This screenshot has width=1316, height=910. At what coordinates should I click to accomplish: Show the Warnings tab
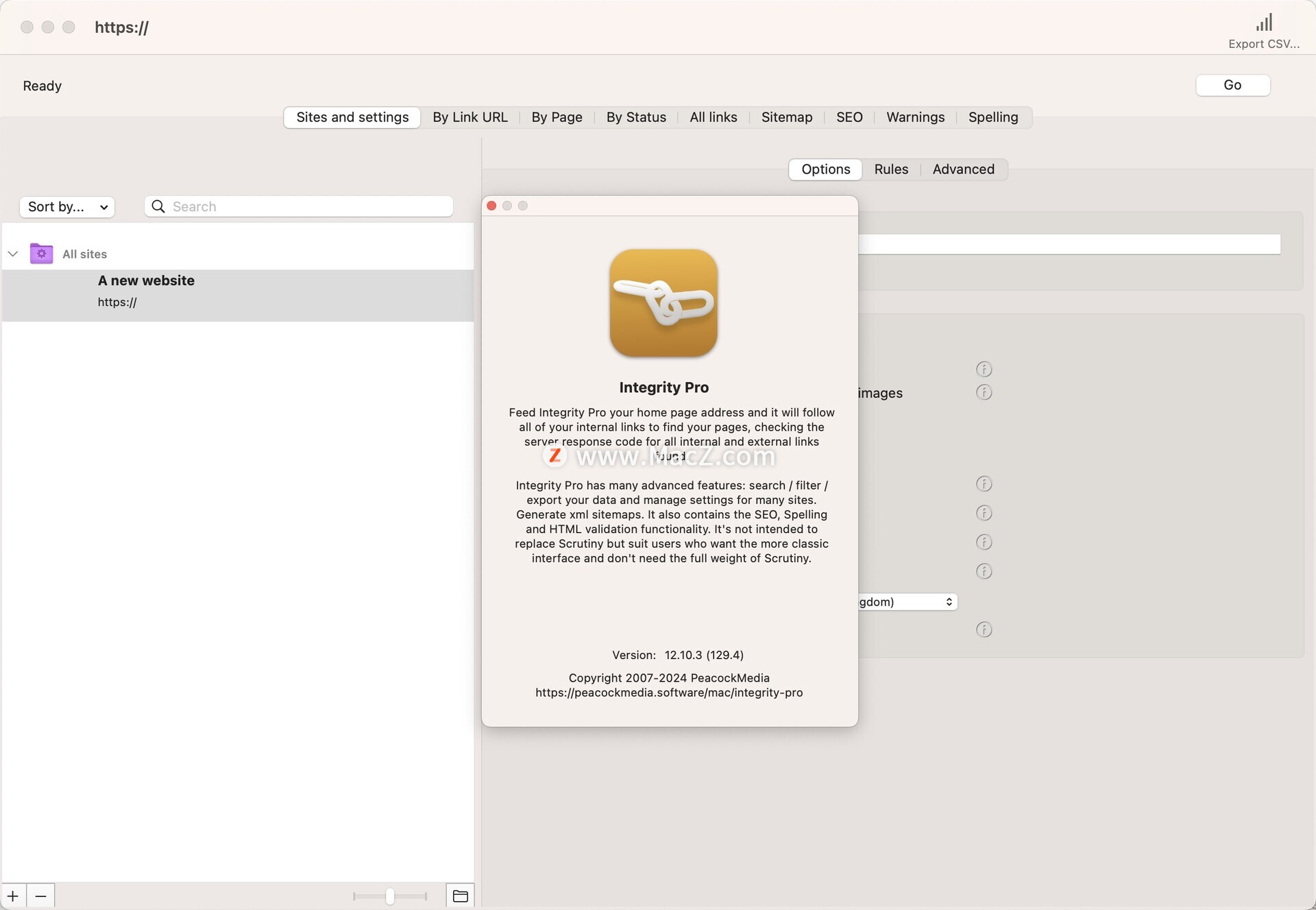click(915, 117)
